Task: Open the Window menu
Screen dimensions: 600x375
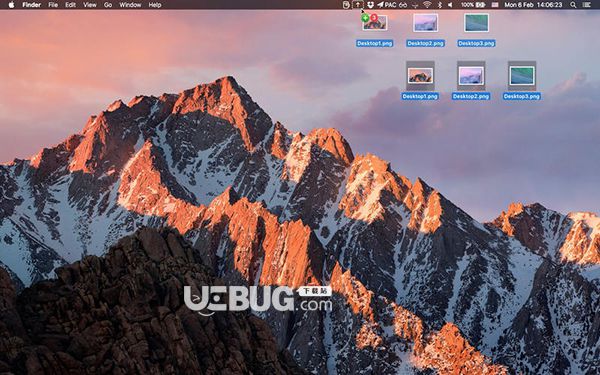Action: pos(130,5)
